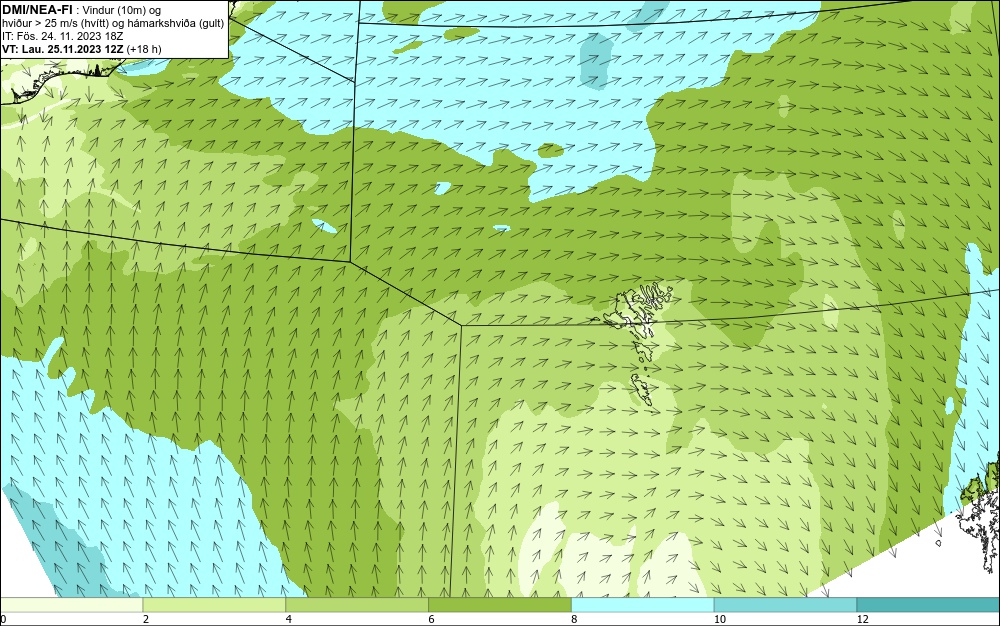Click the '8' colorbar label

click(575, 619)
